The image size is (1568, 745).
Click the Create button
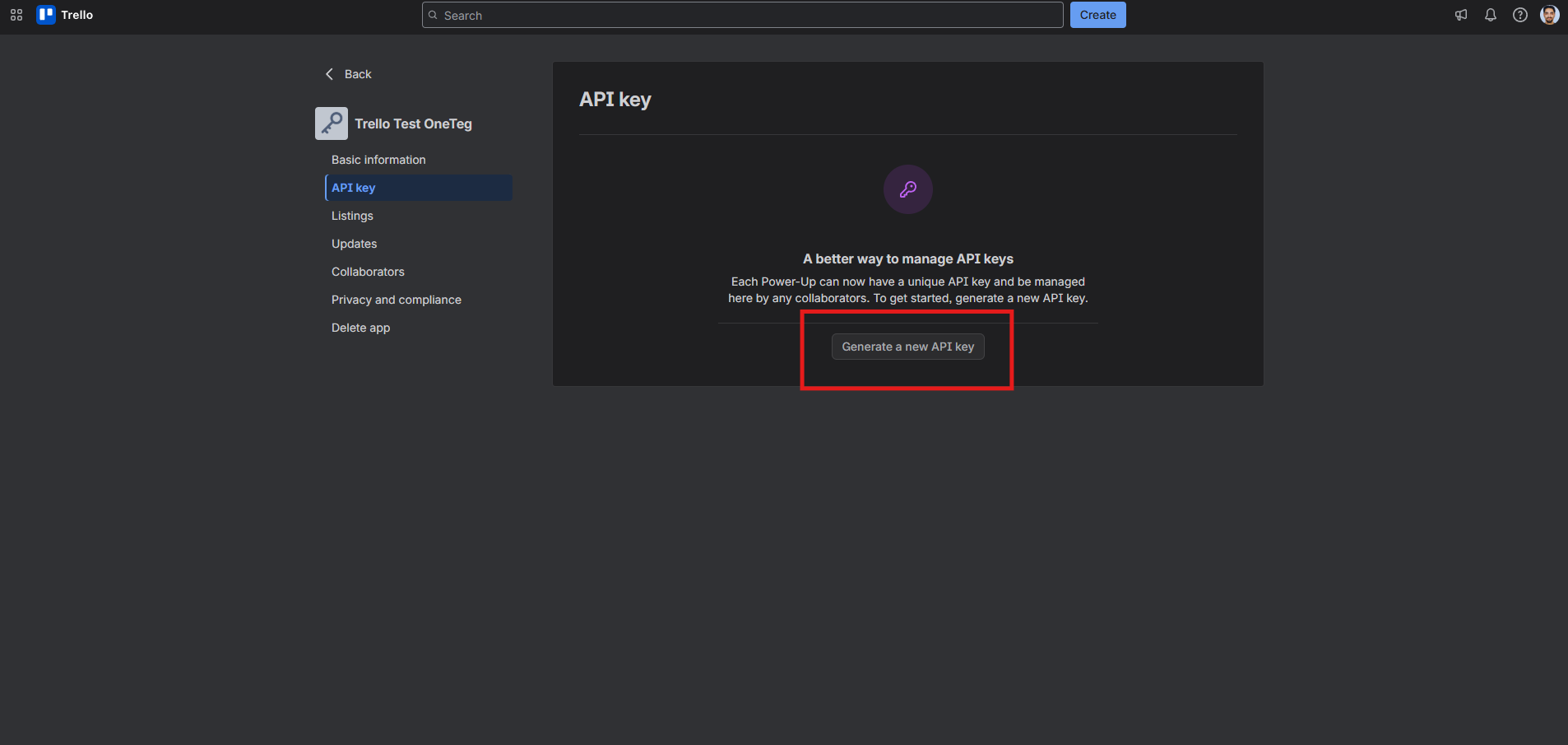(1098, 15)
